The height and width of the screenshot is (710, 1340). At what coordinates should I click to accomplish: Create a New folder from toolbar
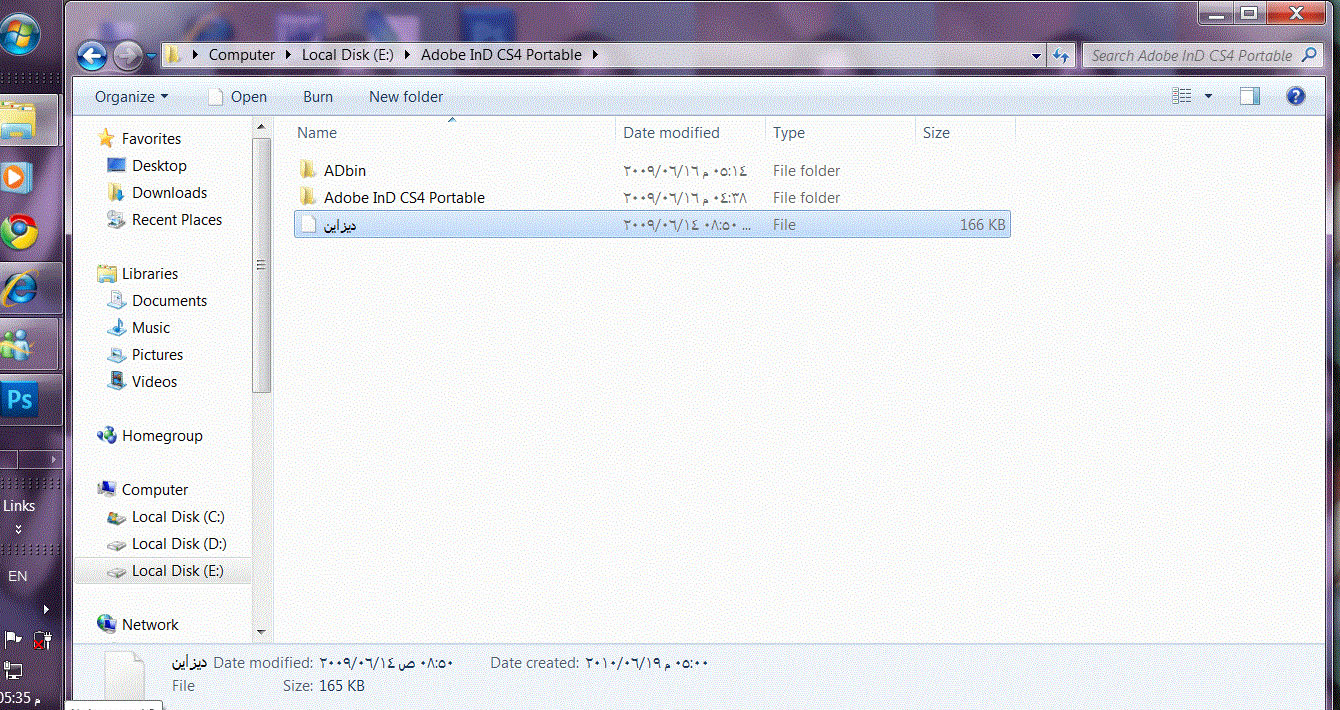coord(406,97)
